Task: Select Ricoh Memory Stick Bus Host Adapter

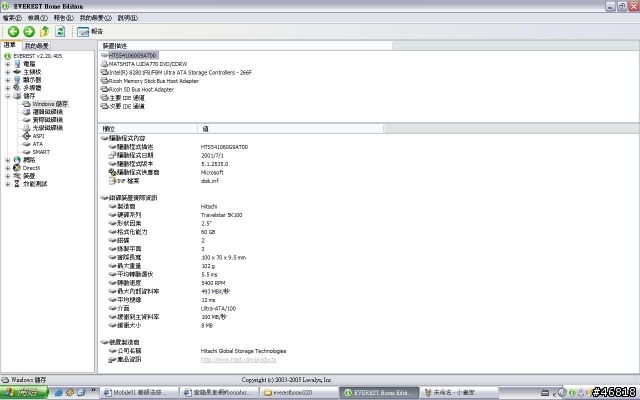Action: [x=153, y=81]
